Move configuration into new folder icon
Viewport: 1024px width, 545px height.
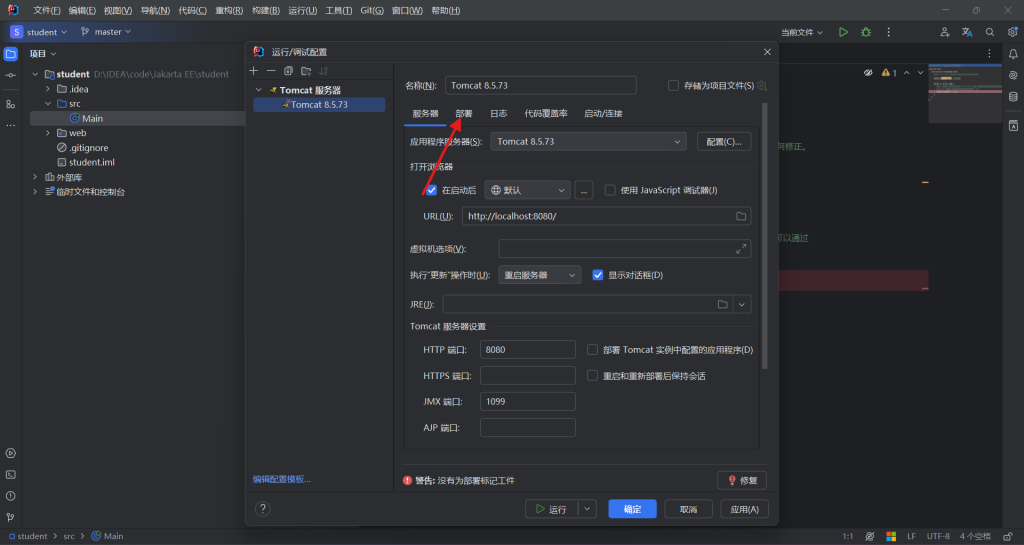tap(306, 70)
